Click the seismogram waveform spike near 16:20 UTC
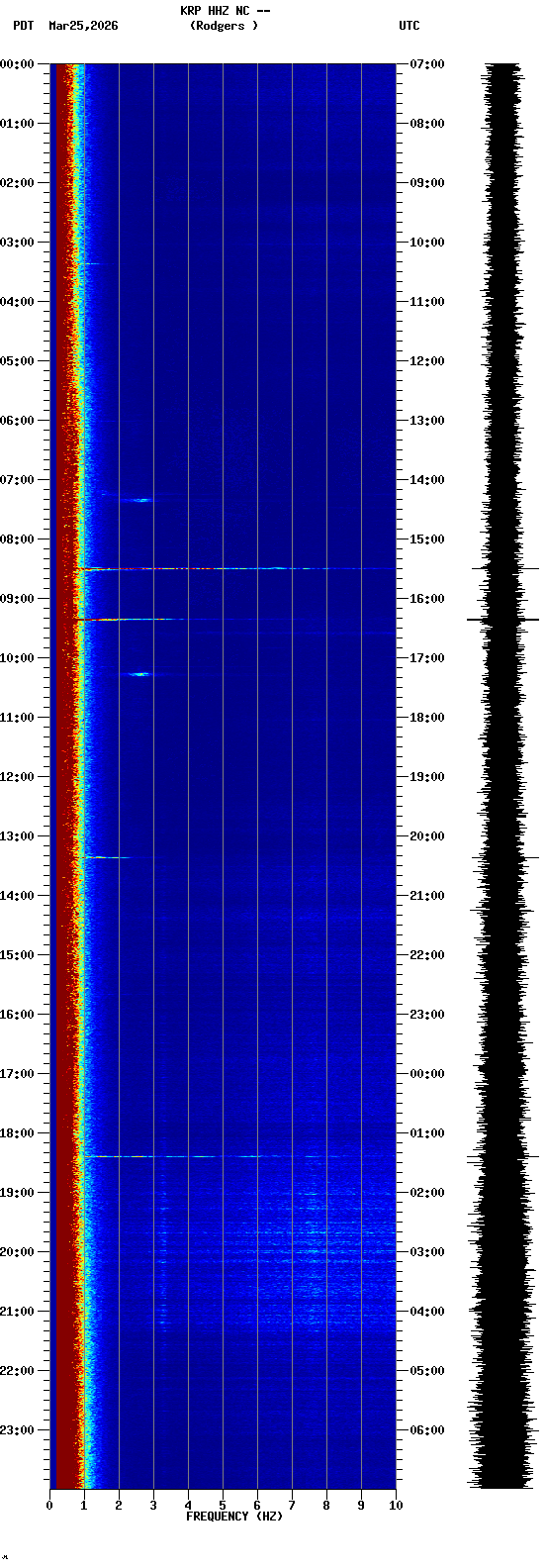Viewport: 546px width, 1568px height. [x=503, y=620]
